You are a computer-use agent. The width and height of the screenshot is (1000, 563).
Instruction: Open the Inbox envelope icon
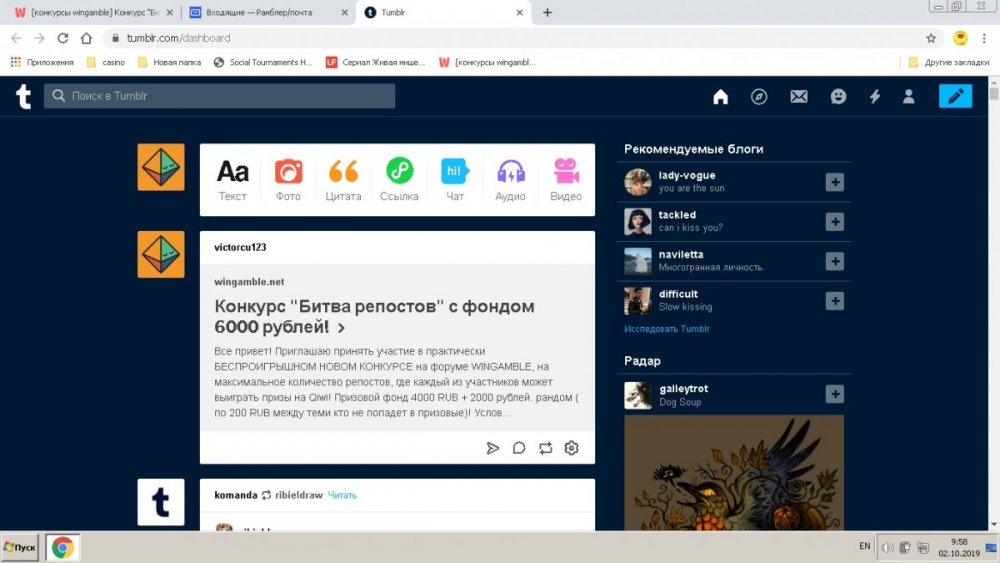click(798, 97)
